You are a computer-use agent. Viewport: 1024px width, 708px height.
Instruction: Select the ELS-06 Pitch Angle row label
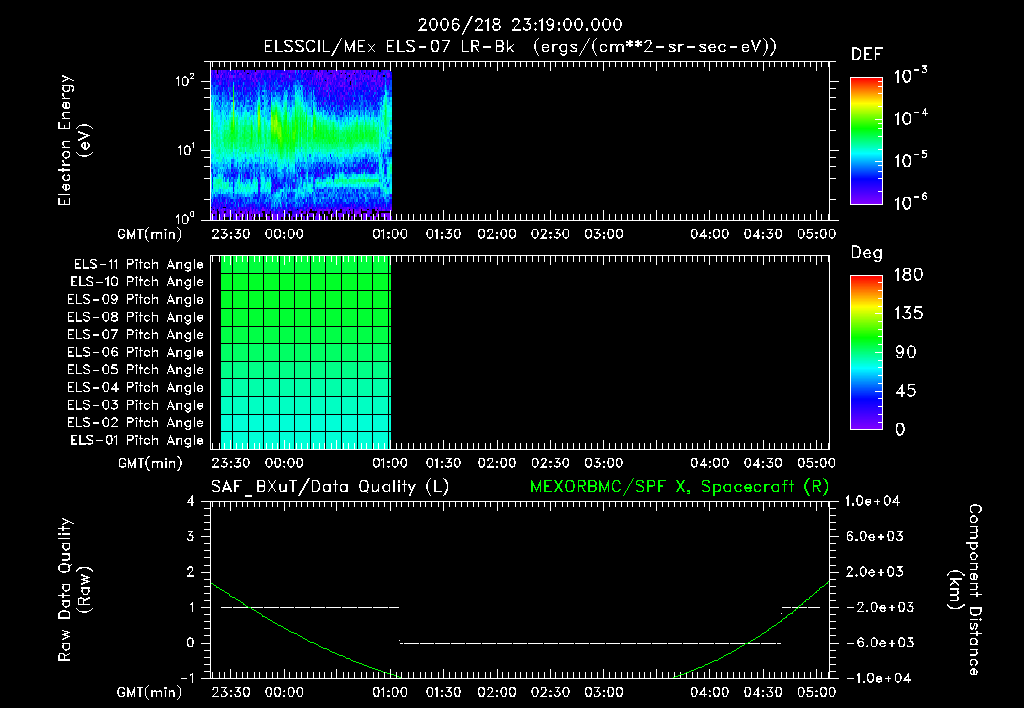click(x=135, y=352)
